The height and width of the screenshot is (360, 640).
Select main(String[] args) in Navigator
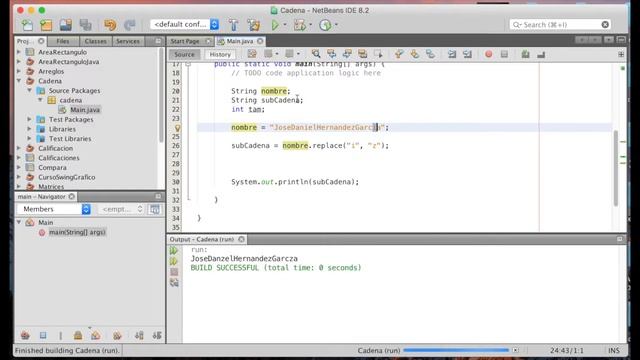pyautogui.click(x=77, y=232)
